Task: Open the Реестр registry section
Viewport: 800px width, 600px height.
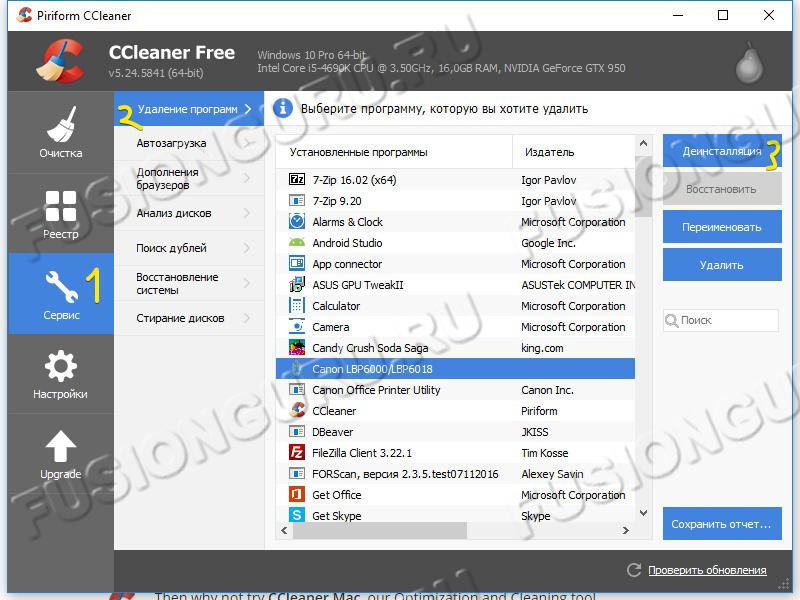Action: coord(61,213)
